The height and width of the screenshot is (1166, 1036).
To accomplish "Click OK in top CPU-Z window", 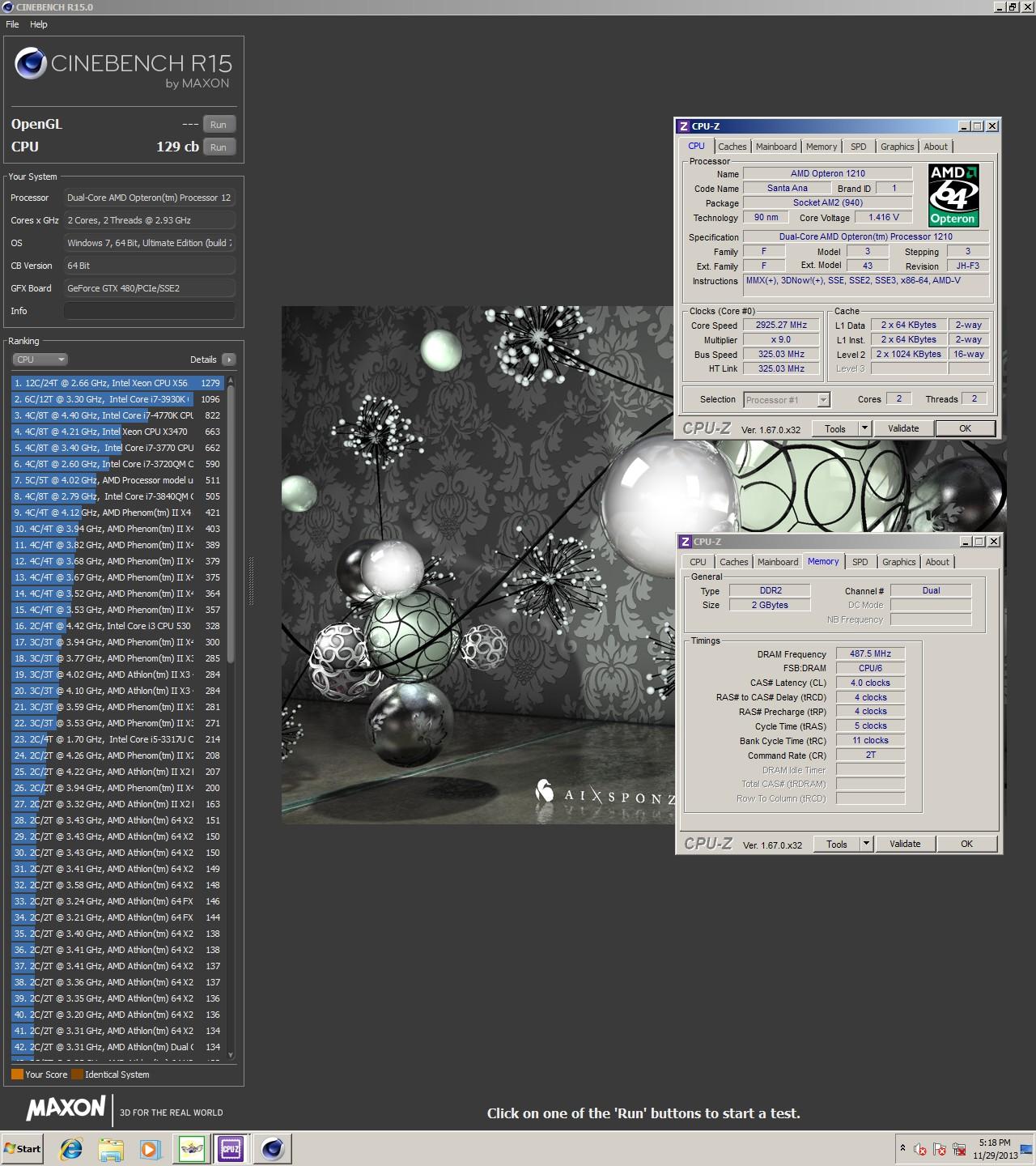I will [x=965, y=429].
